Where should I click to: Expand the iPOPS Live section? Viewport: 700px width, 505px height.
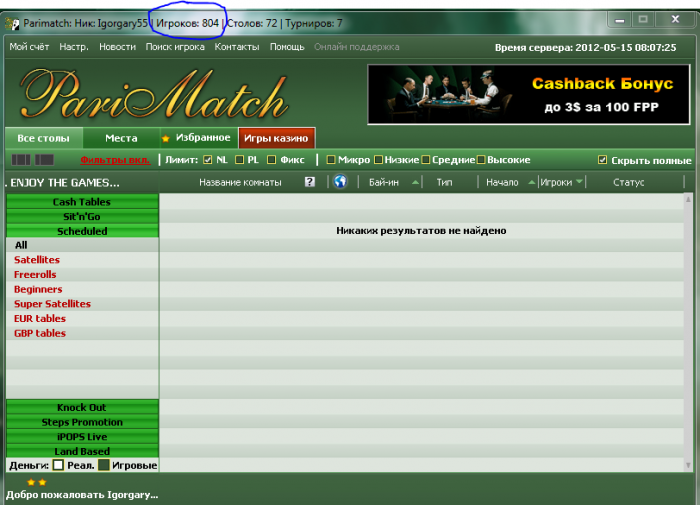(x=82, y=437)
